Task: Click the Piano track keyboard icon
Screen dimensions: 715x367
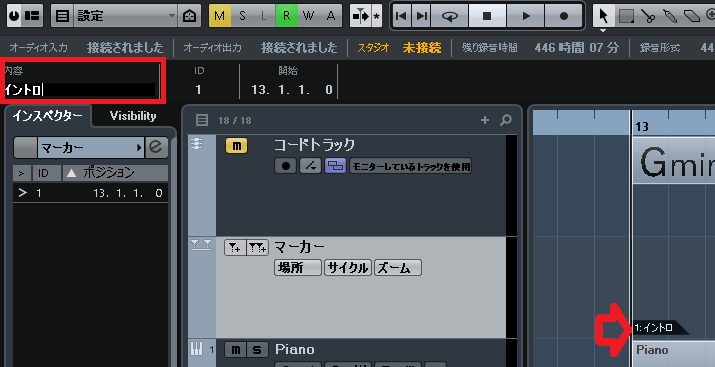Action: 196,349
